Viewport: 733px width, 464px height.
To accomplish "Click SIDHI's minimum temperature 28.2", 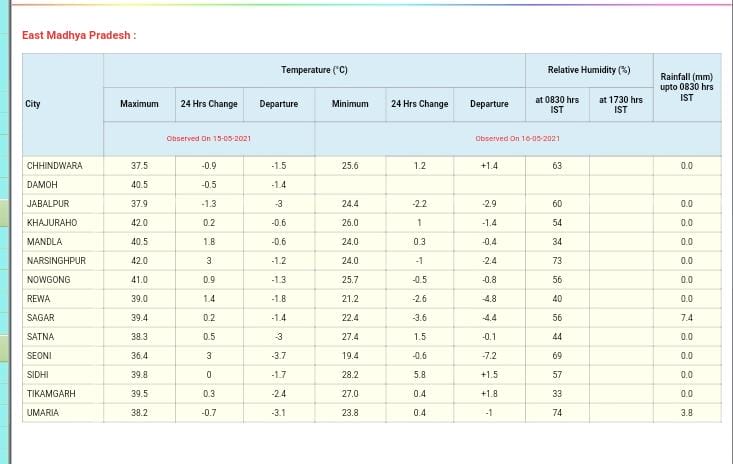I will click(x=350, y=375).
